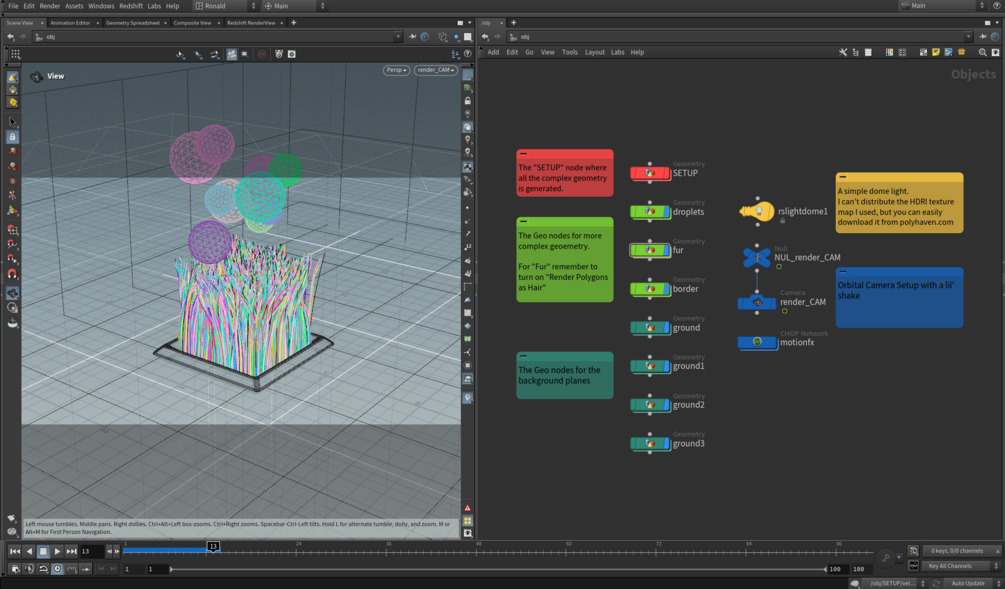
Task: Select the NUL_render_CAM null node
Action: point(757,257)
